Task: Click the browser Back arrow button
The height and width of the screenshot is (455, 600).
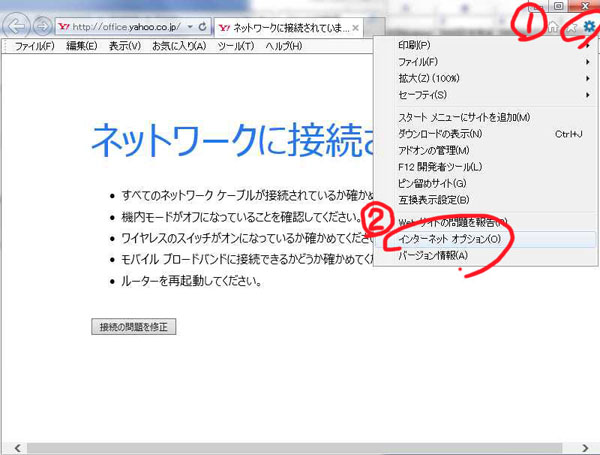Action: click(x=16, y=26)
